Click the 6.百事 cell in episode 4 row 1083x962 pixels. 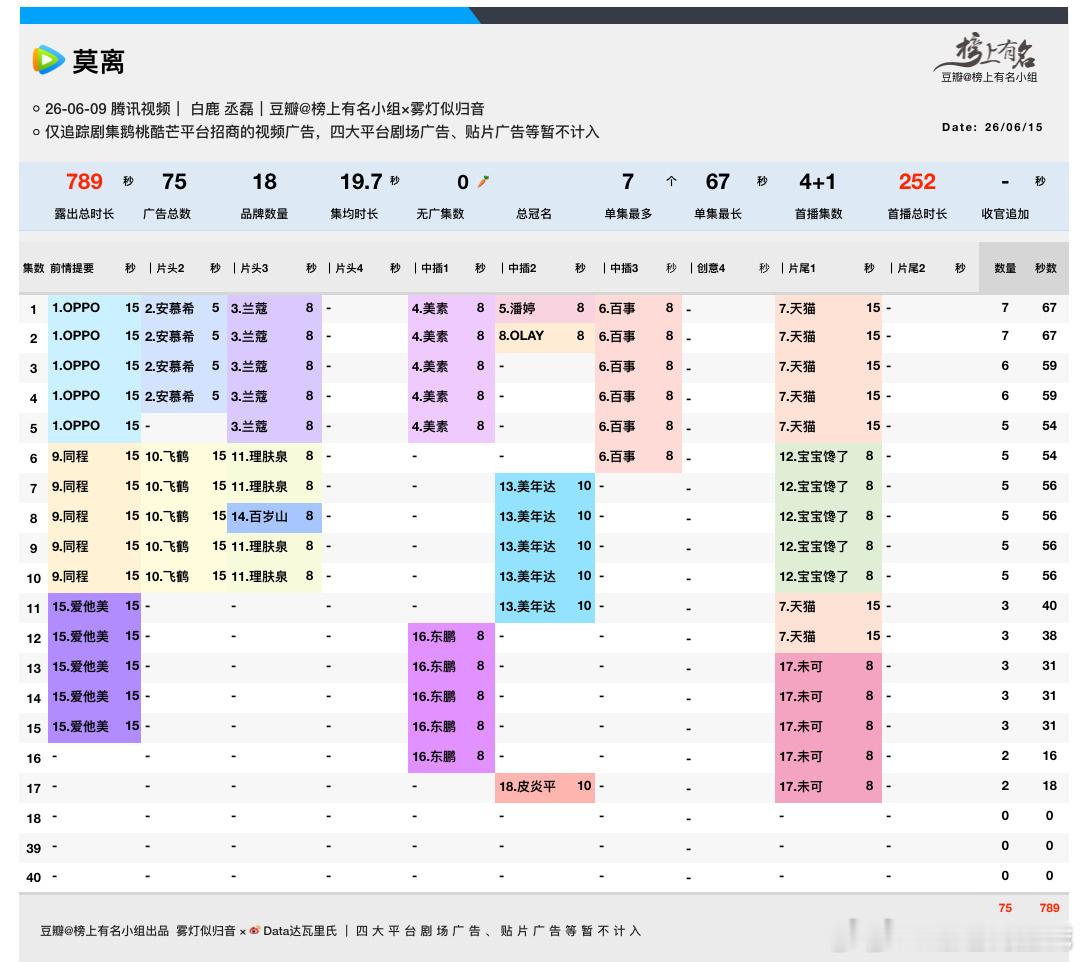point(638,396)
